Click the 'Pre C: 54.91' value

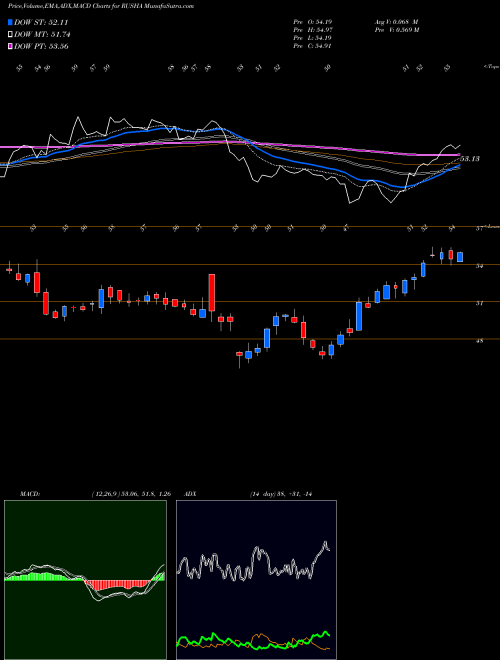[x=312, y=46]
